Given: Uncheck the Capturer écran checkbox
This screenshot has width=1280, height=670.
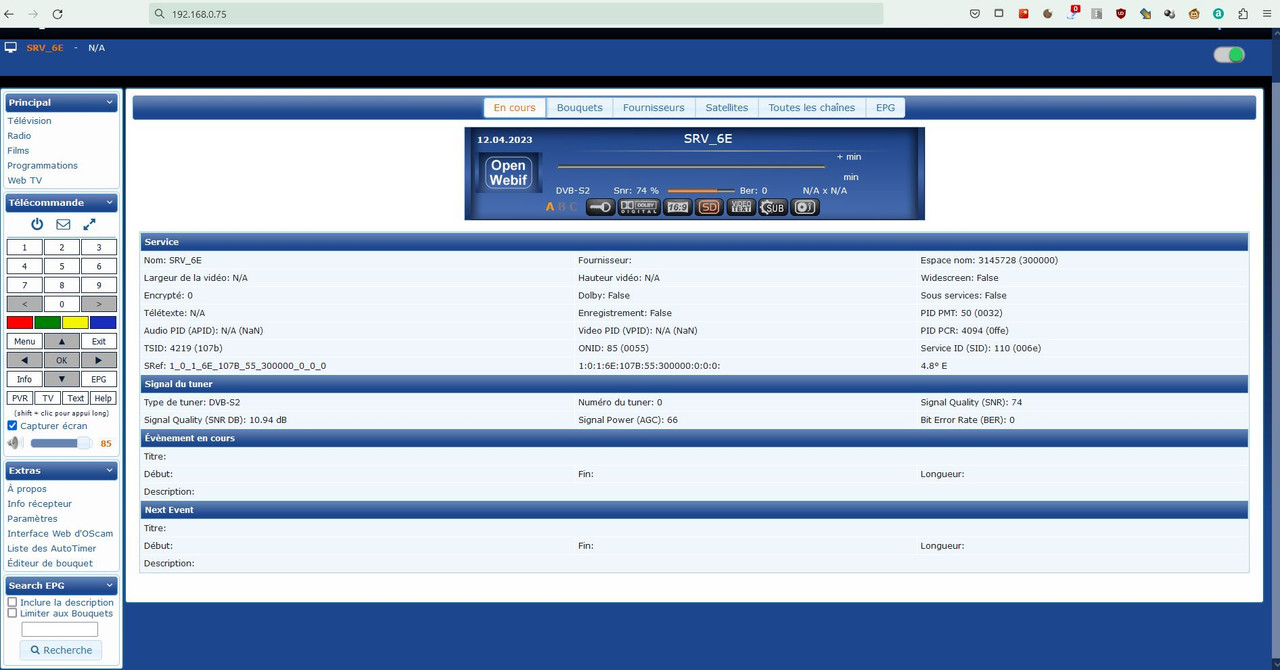Looking at the screenshot, I should tap(13, 426).
